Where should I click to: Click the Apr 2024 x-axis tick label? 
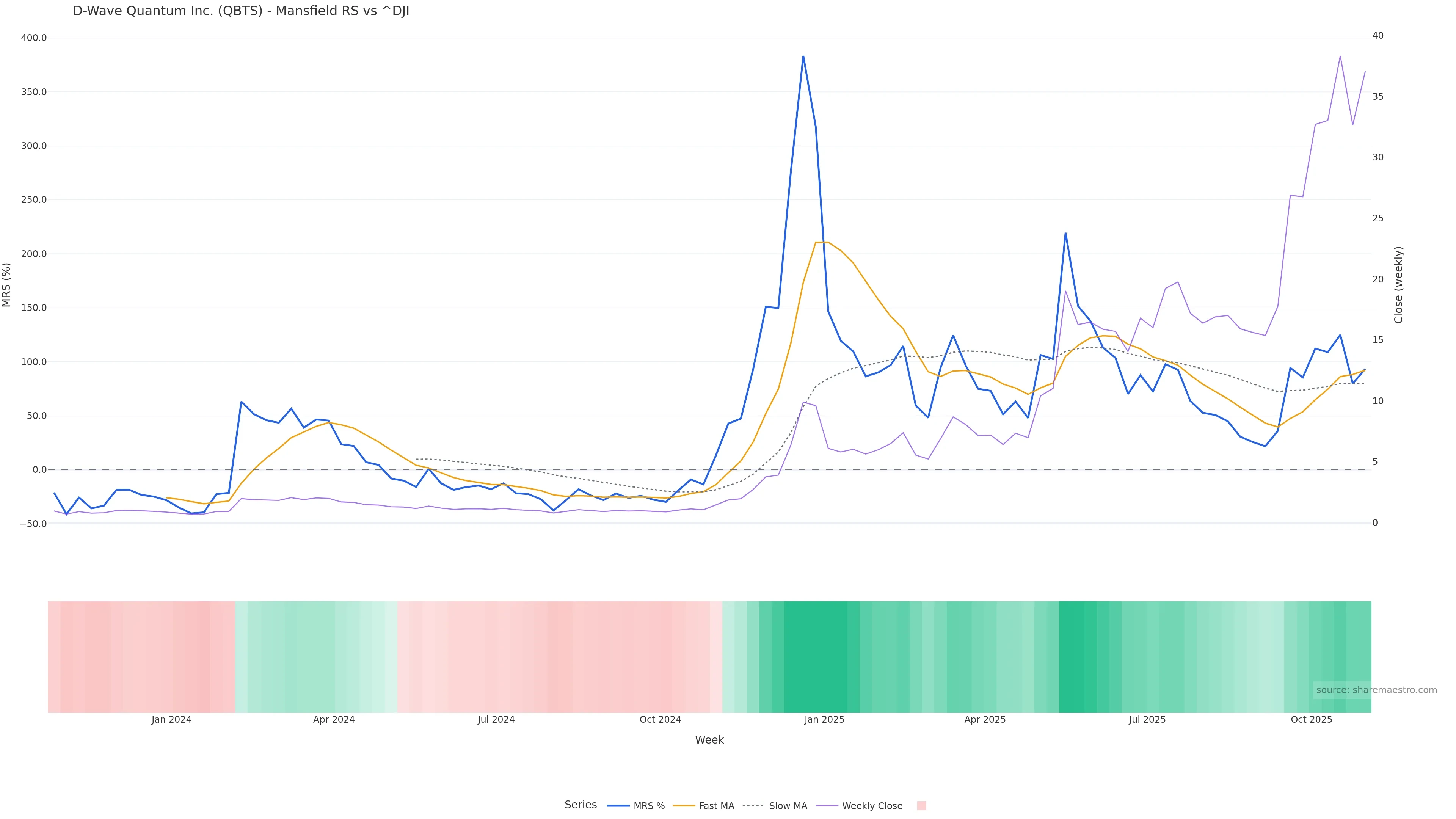tap(334, 720)
